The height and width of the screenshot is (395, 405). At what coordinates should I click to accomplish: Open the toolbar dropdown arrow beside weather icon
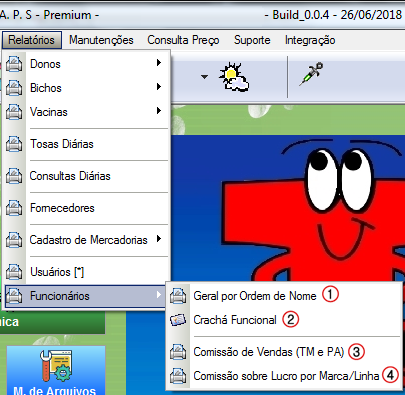pyautogui.click(x=204, y=77)
